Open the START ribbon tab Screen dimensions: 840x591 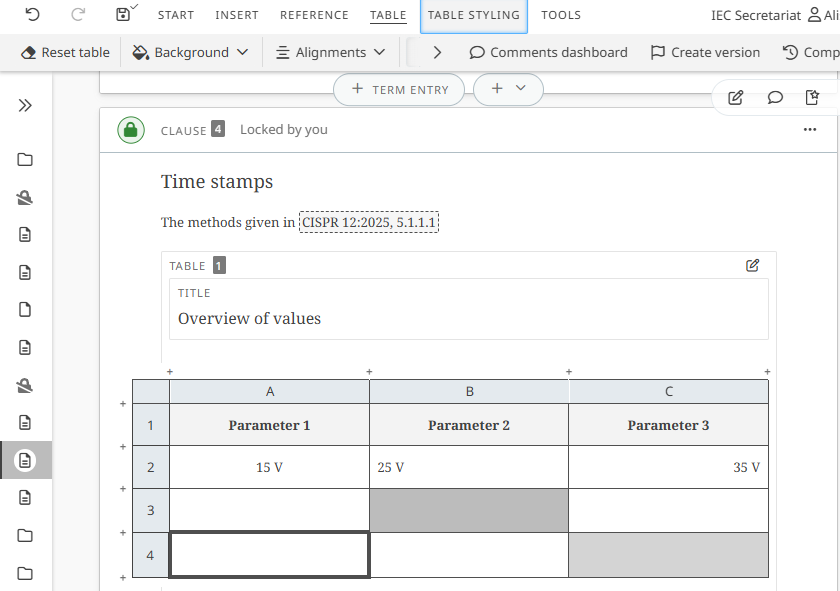click(x=176, y=15)
